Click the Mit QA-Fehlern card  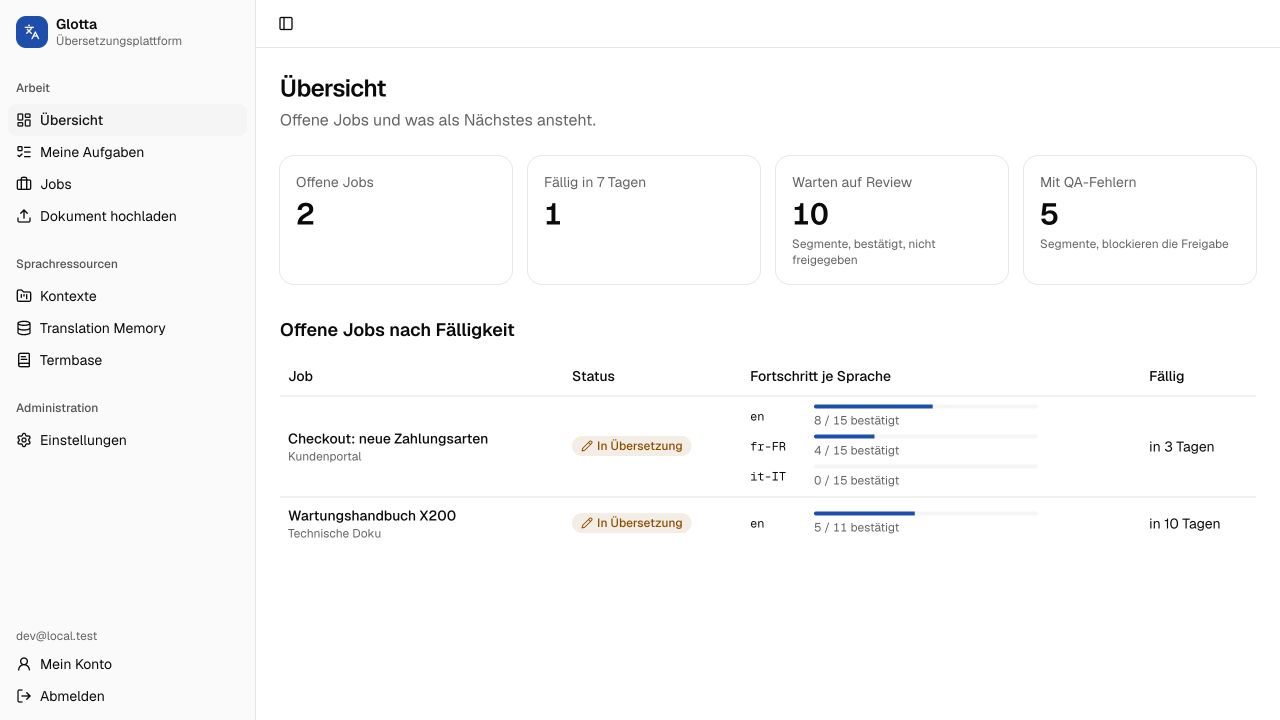1140,220
